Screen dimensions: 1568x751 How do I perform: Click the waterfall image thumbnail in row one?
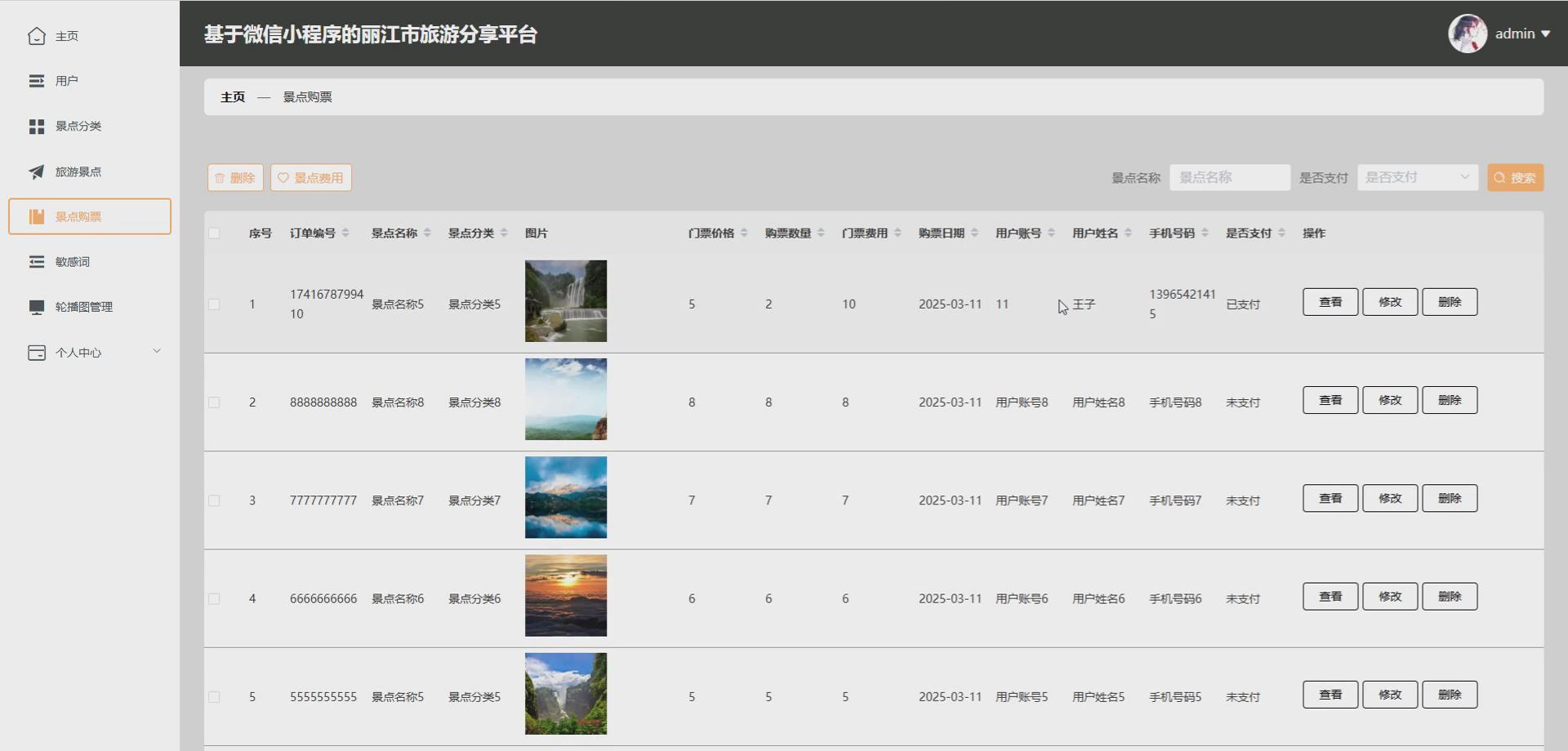point(565,300)
